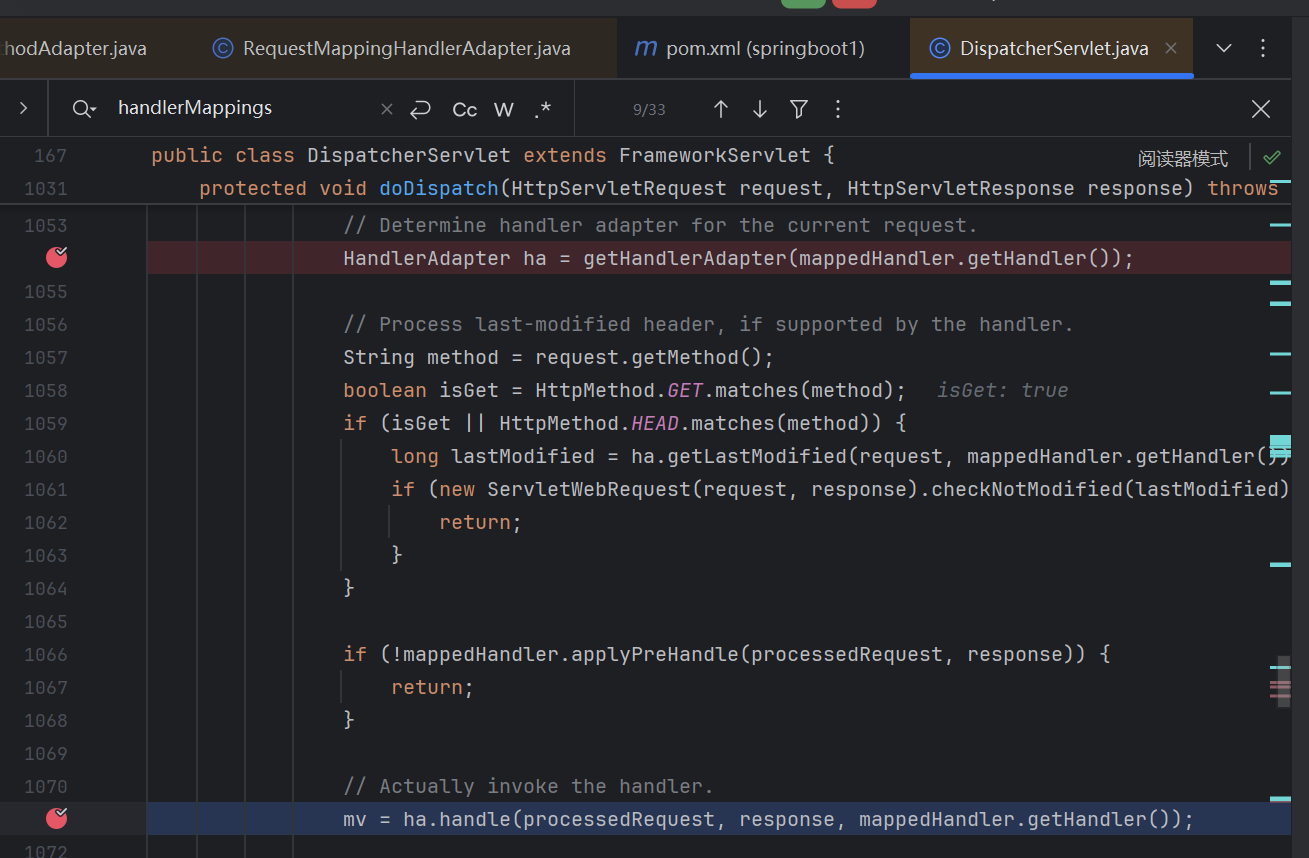Go to previous search occurrence
This screenshot has width=1309, height=858.
tap(720, 109)
